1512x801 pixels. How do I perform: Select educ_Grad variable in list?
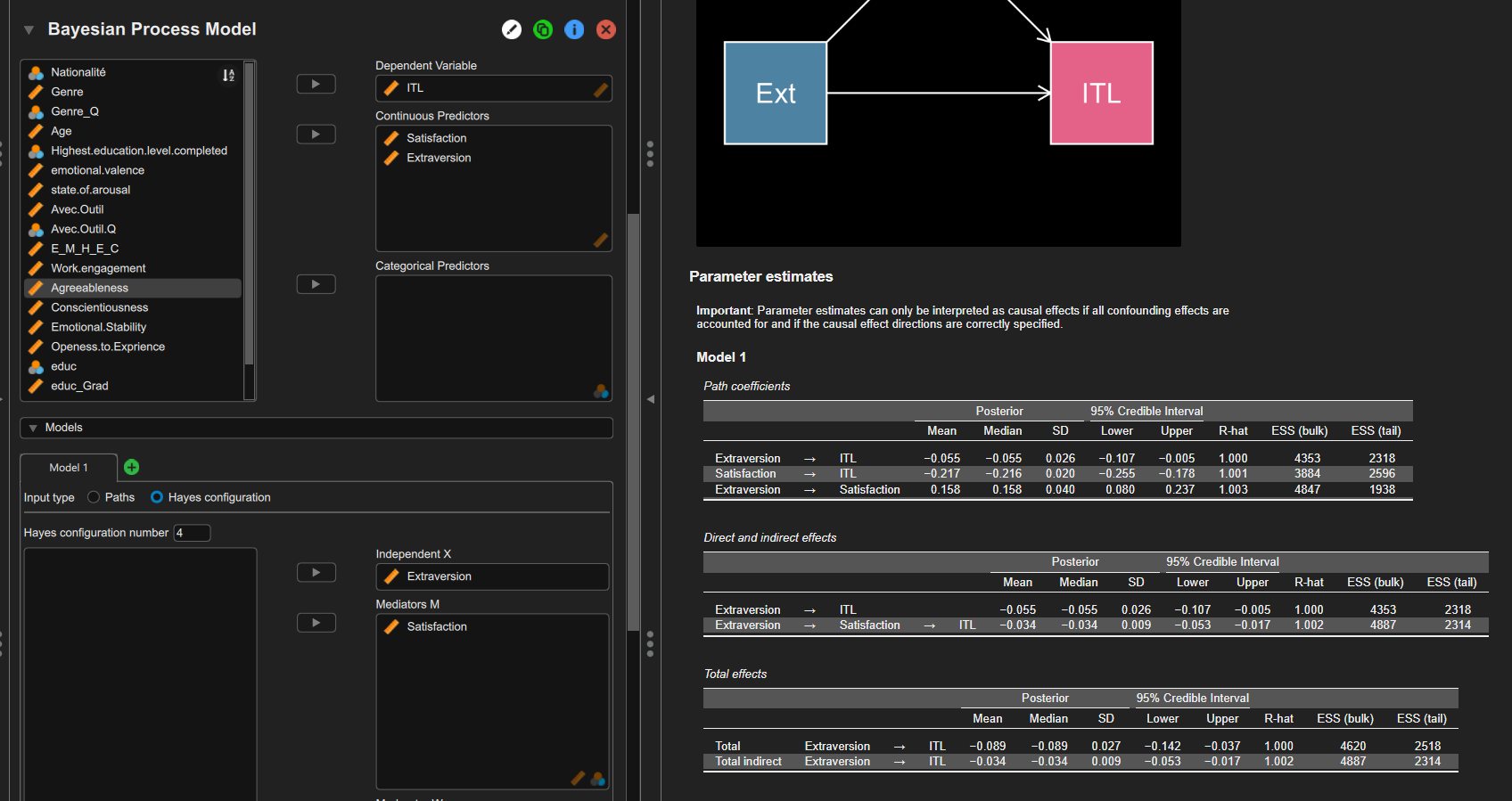pos(132,386)
